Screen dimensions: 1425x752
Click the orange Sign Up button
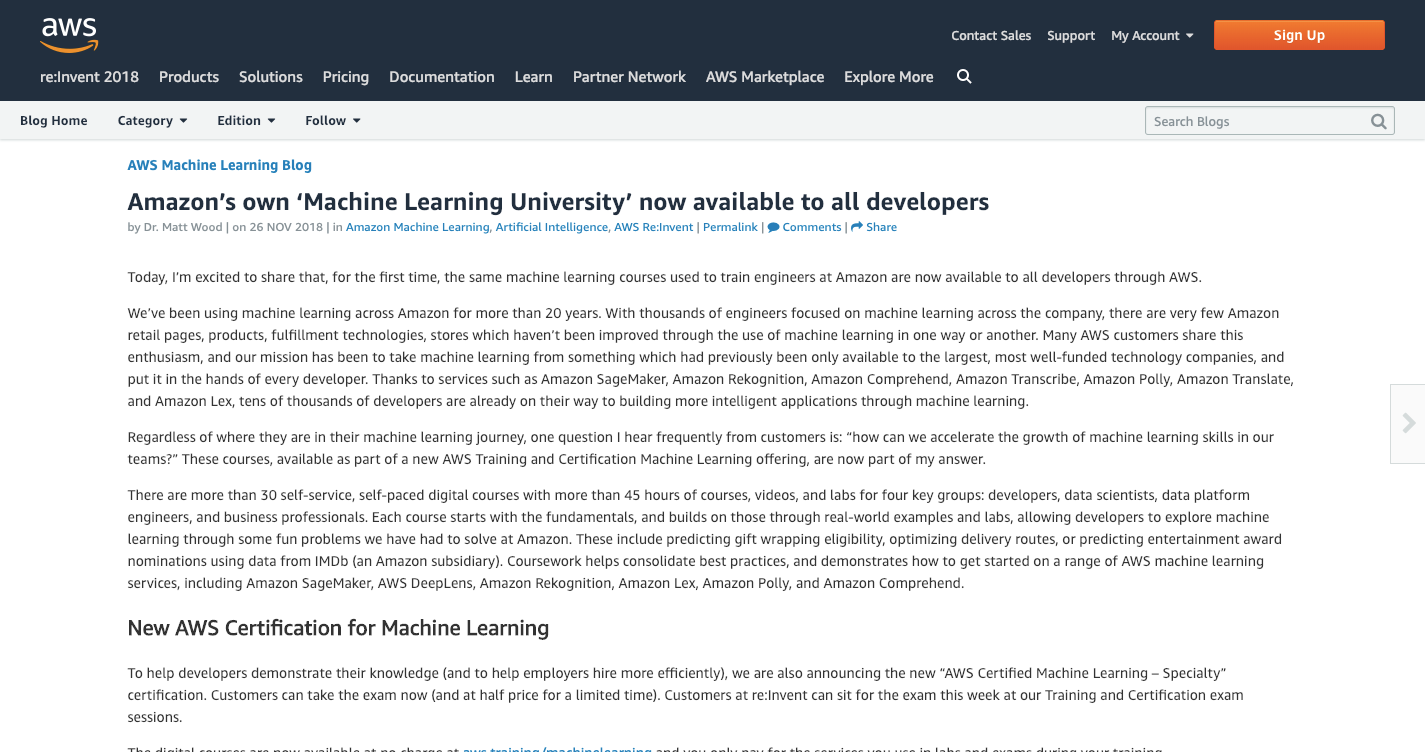pos(1299,35)
